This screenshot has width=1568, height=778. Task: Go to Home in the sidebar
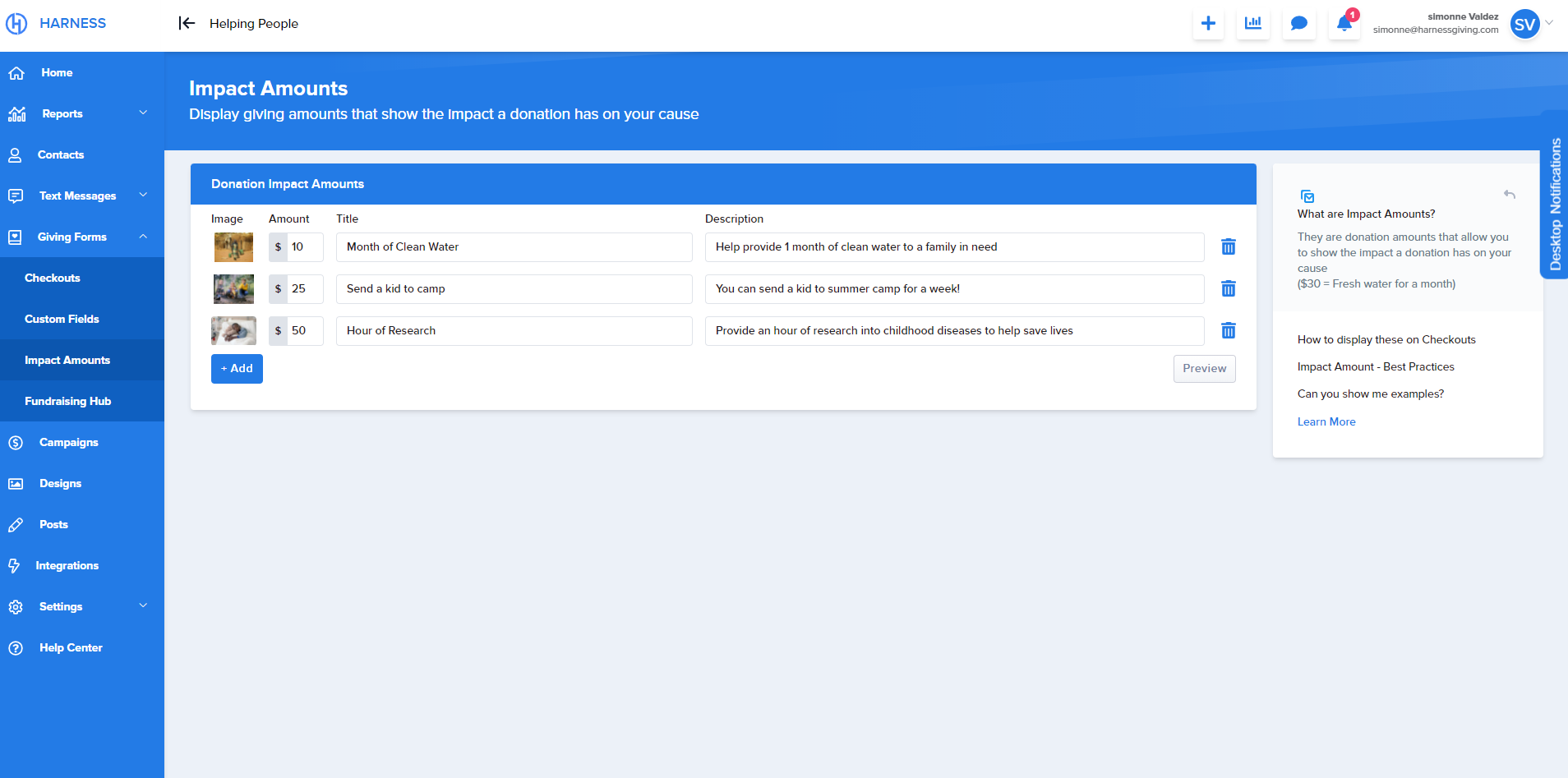tap(56, 72)
